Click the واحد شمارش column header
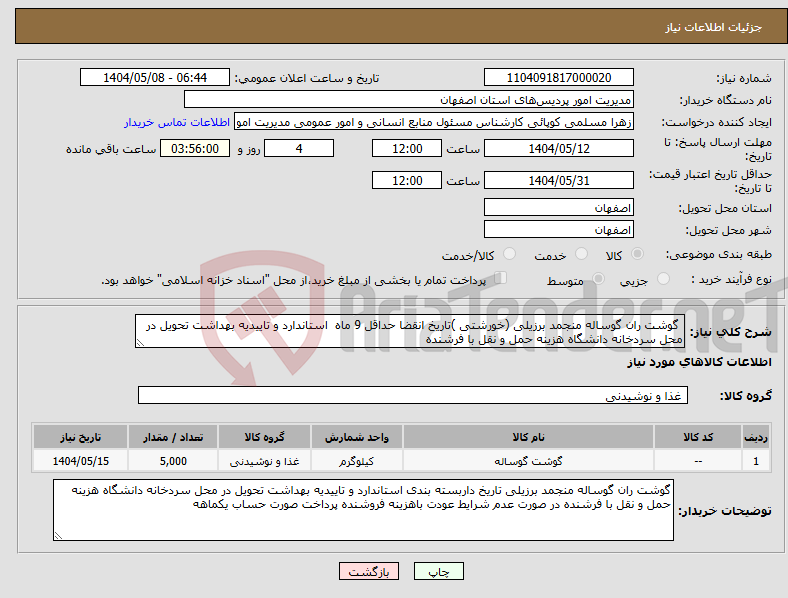Viewport: 788px width, 598px height. pos(357,437)
